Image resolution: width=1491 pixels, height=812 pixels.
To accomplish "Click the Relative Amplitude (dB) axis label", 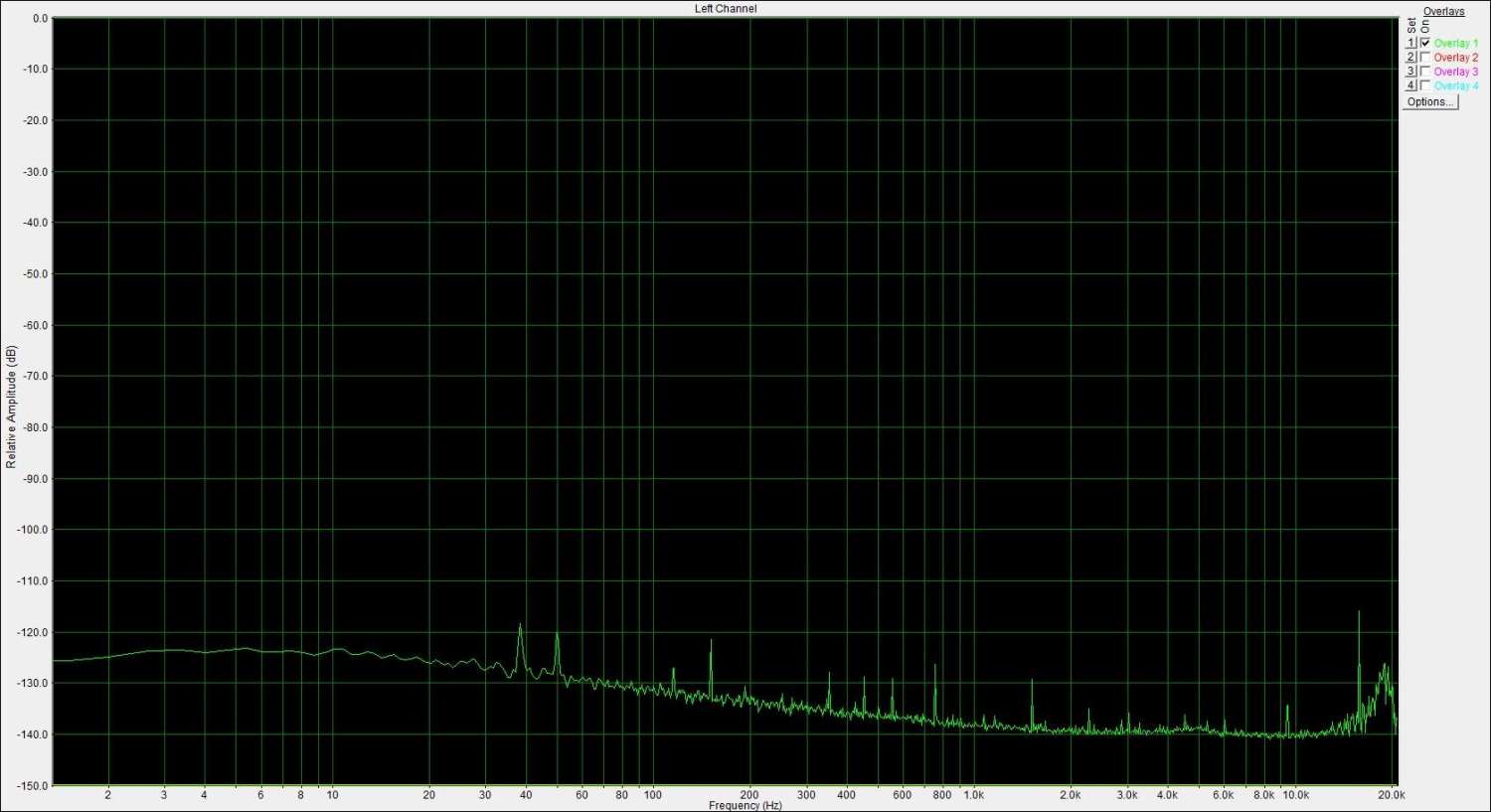I will (x=11, y=406).
